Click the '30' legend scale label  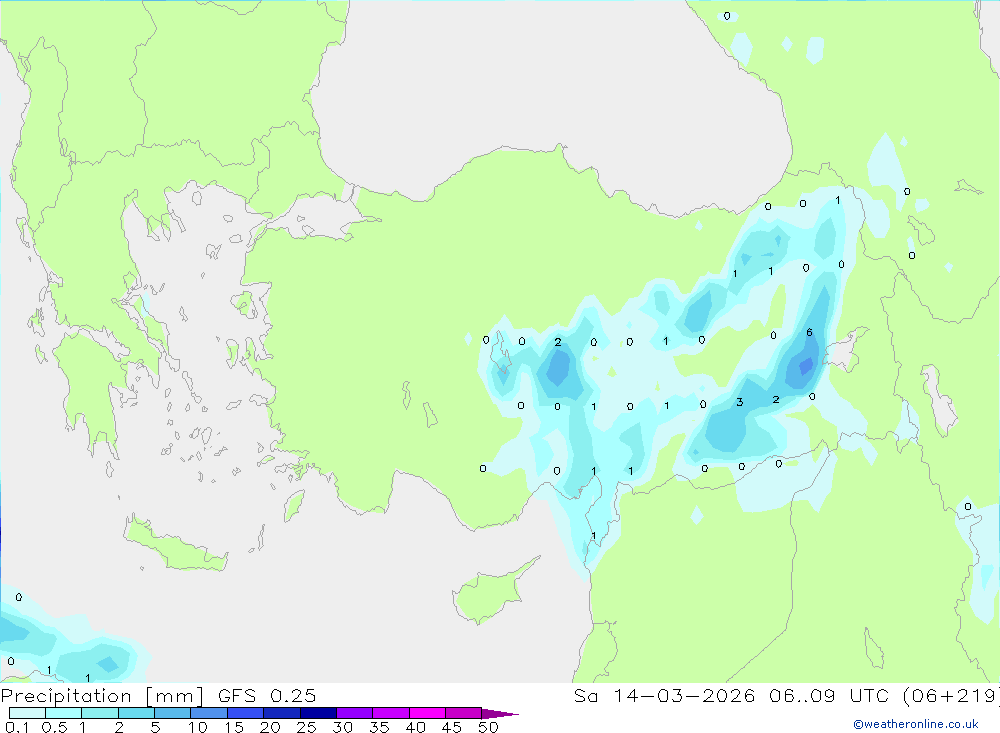coord(342,727)
